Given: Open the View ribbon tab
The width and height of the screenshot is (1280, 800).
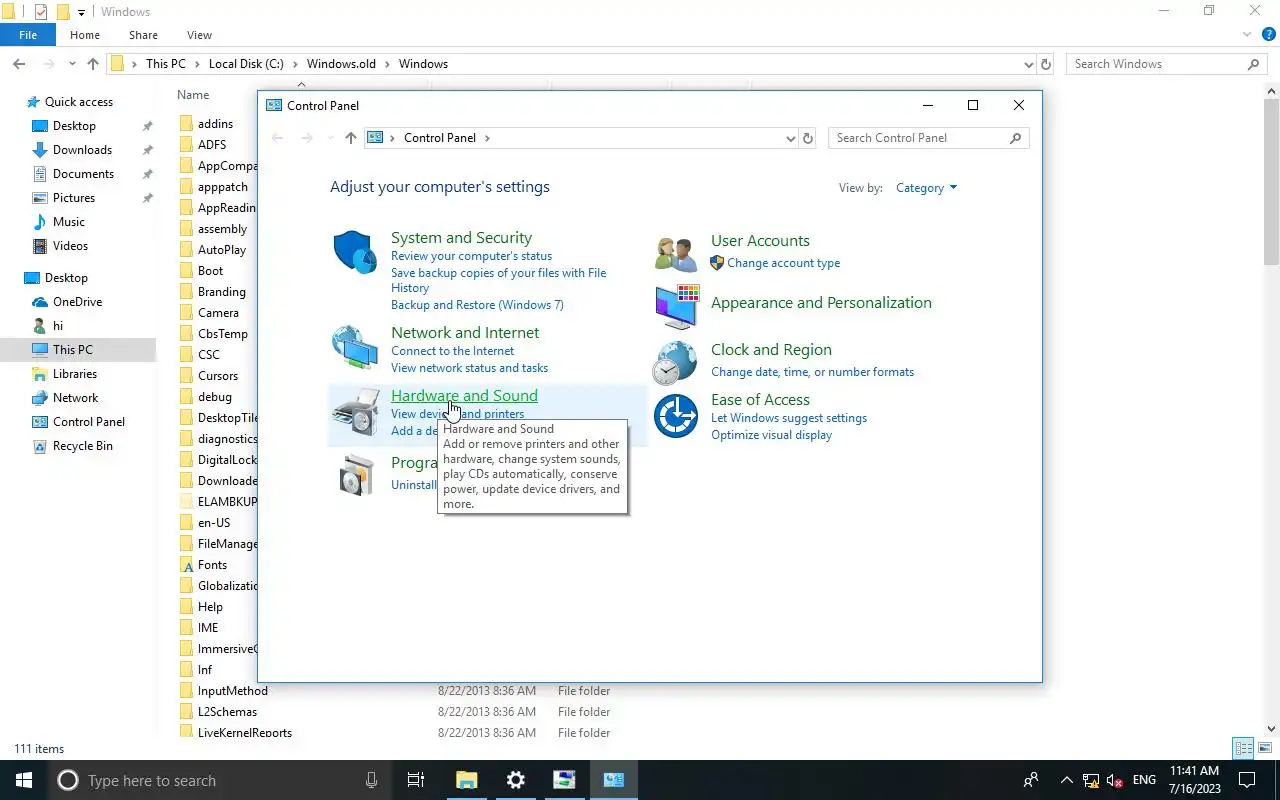Looking at the screenshot, I should [x=199, y=35].
